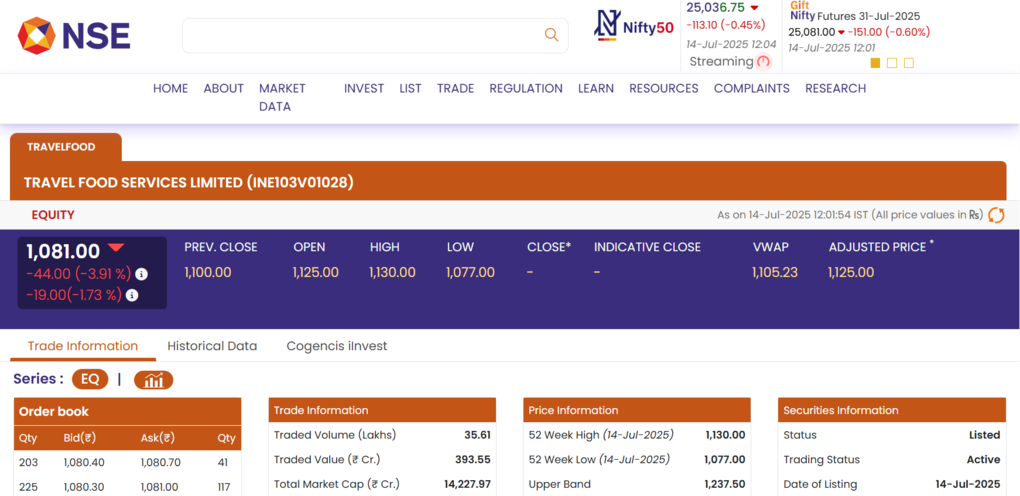
Task: Click the NSE logo
Action: coord(74,35)
